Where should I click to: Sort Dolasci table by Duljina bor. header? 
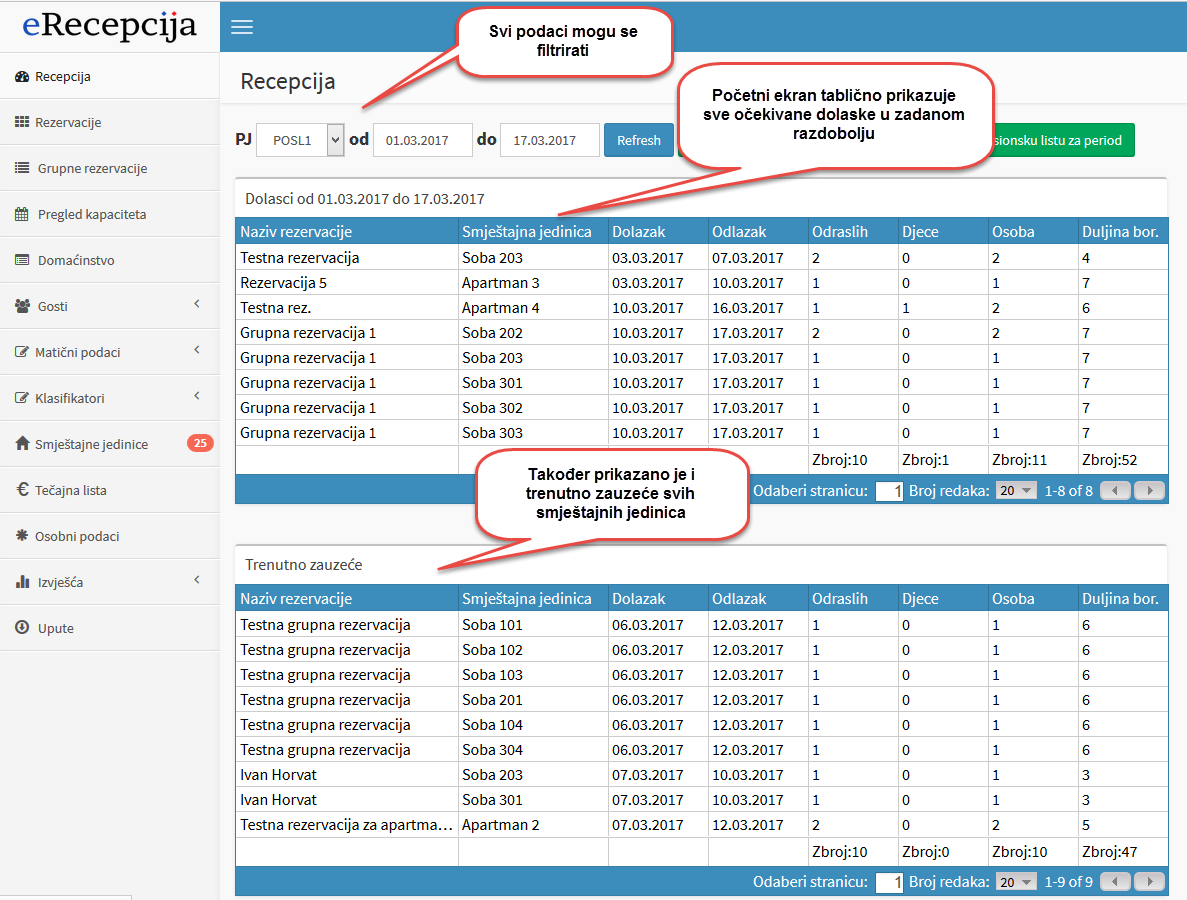(x=1123, y=232)
